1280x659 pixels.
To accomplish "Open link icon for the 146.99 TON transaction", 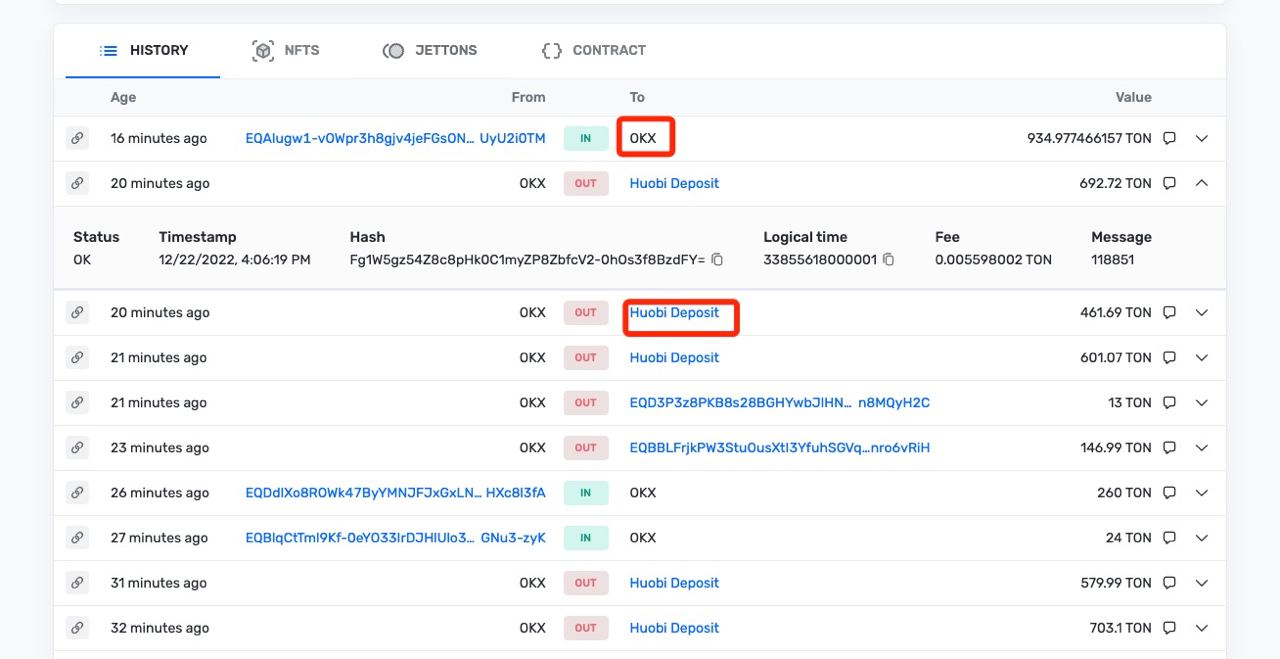I will click(x=77, y=448).
